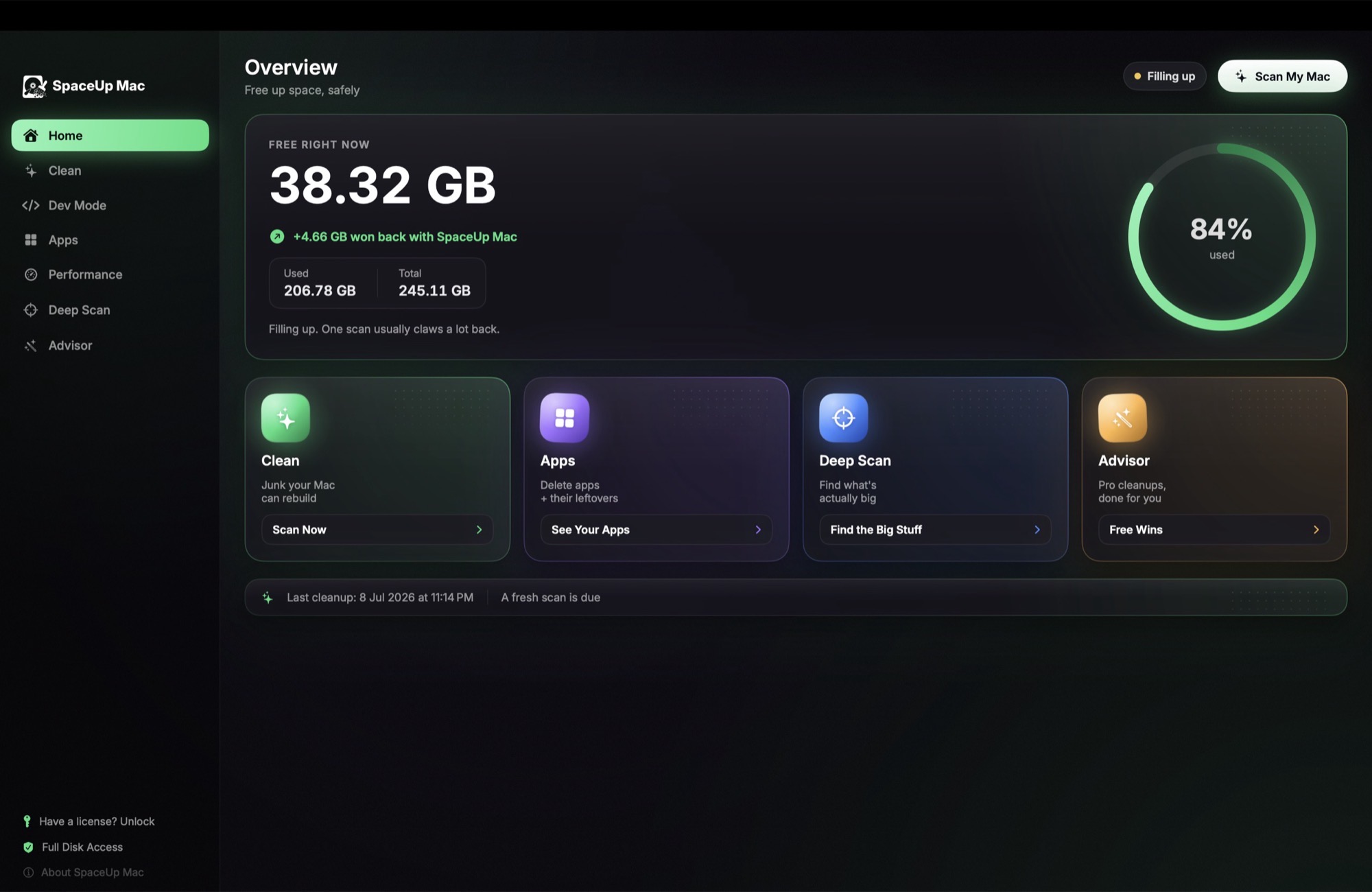Viewport: 1372px width, 892px height.
Task: Click the Free up space, safely subtitle
Action: (x=302, y=91)
